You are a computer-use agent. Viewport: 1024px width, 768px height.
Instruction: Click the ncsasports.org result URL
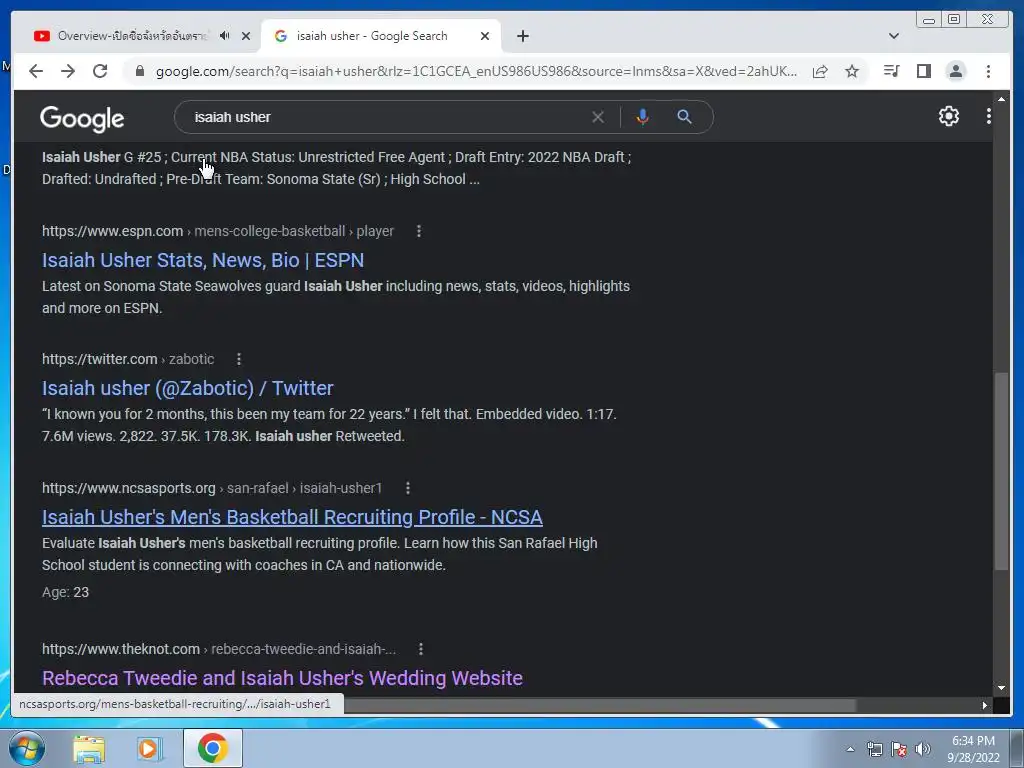coord(212,488)
